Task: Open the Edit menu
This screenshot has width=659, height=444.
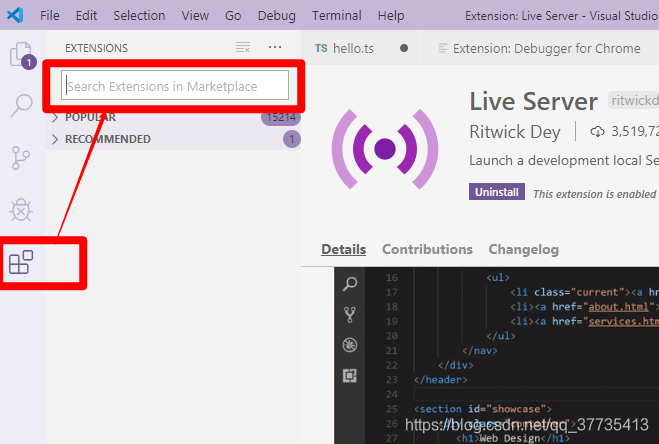Action: click(x=86, y=16)
